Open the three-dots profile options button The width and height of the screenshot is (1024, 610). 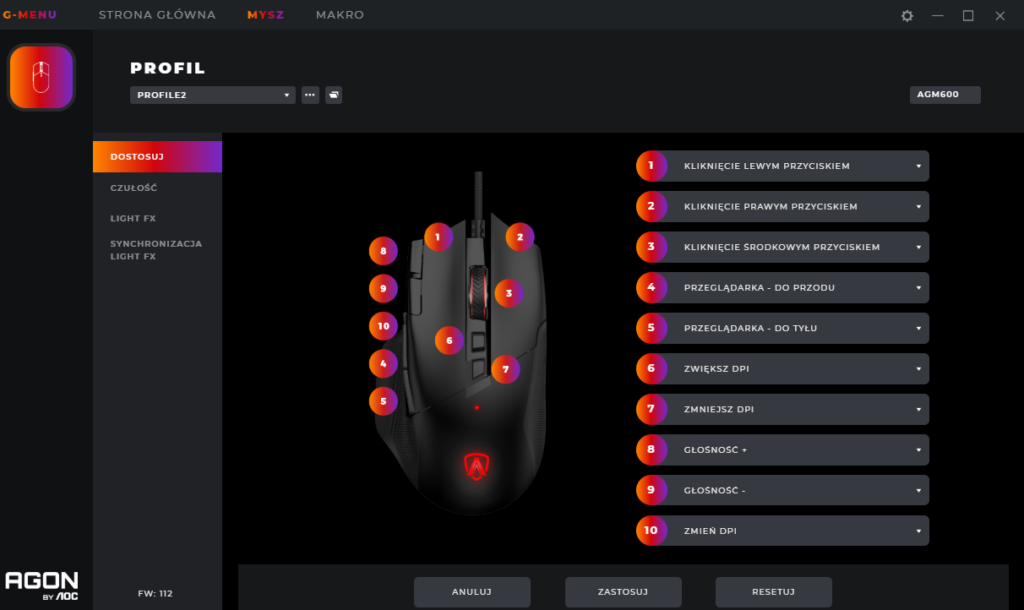click(310, 95)
